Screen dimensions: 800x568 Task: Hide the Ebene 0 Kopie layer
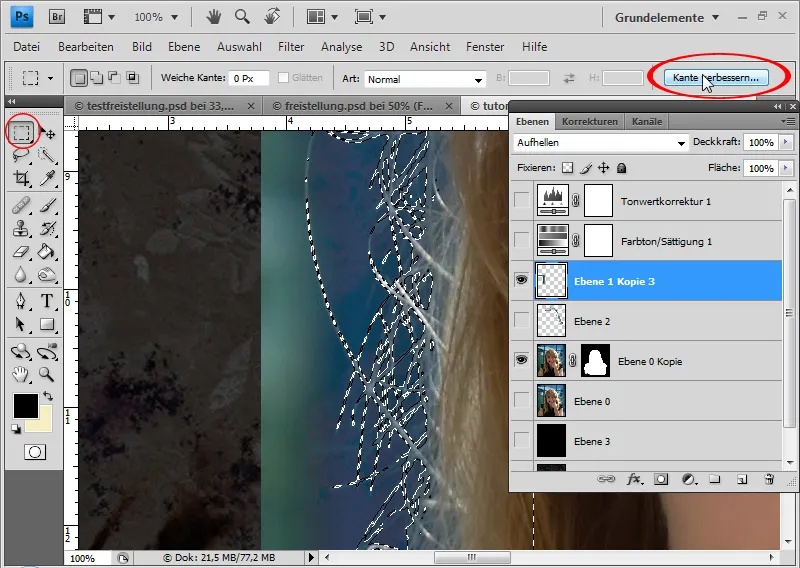[x=521, y=360]
